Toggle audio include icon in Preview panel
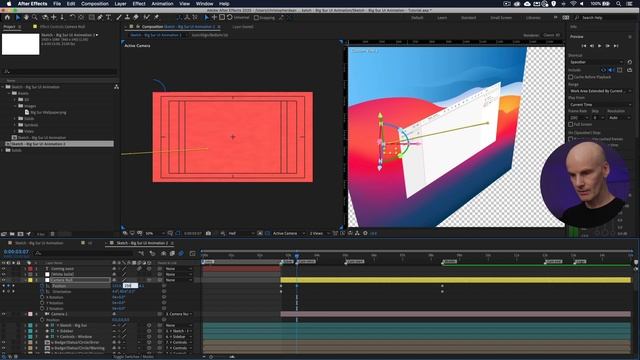The width and height of the screenshot is (640, 360). 611,70
